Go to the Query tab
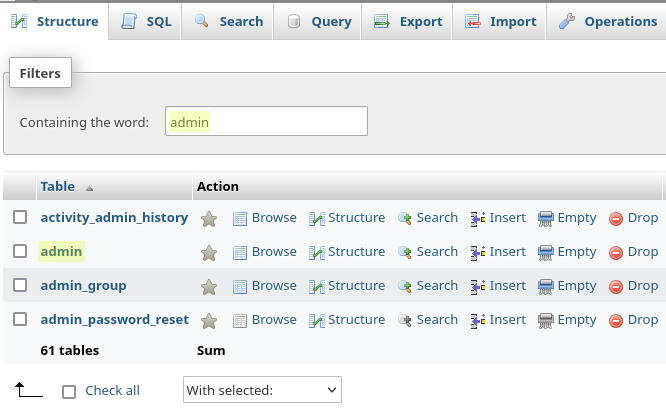Screen dimensions: 666x411 (317, 21)
